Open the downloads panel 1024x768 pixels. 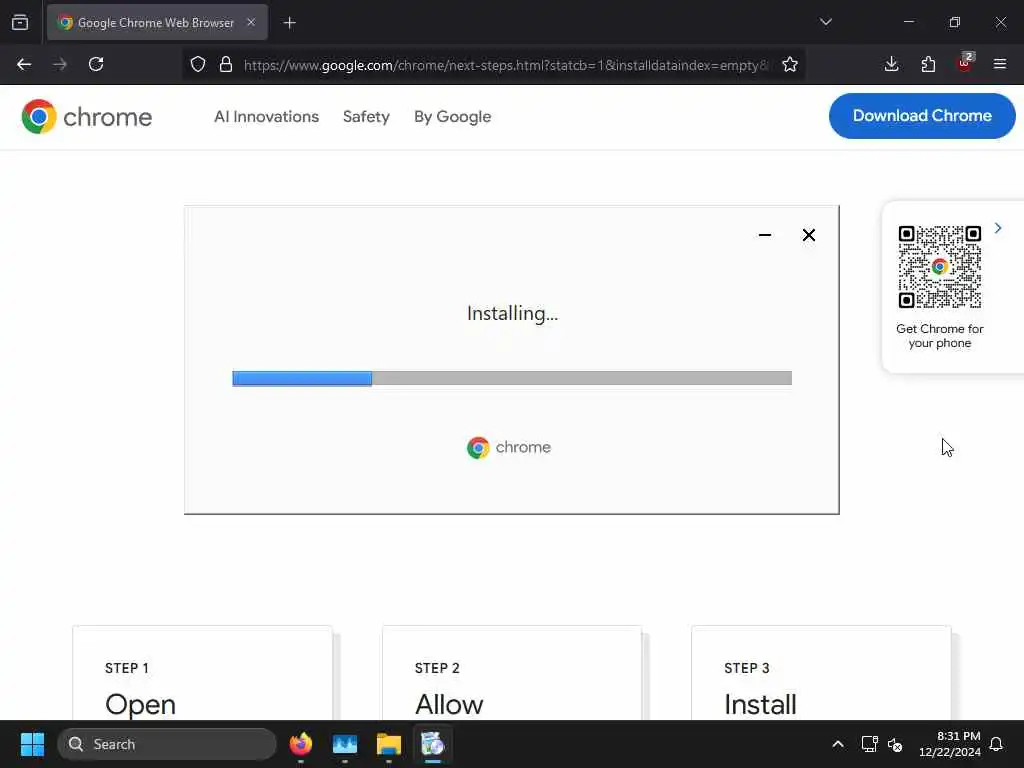pos(891,64)
